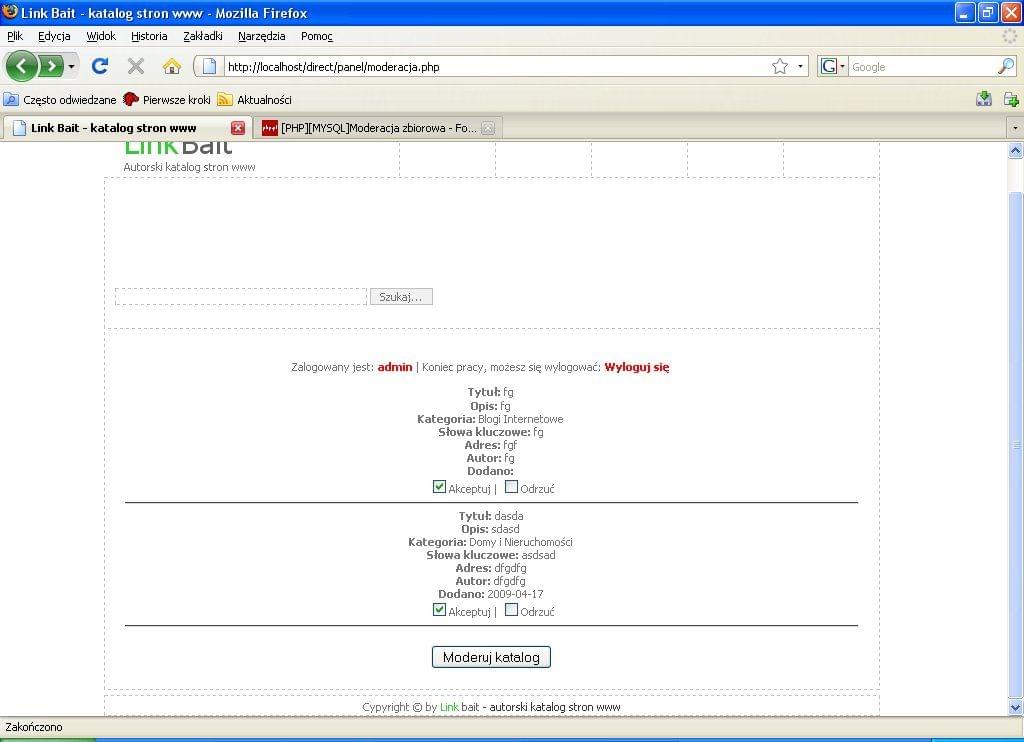The image size is (1024, 742).
Task: Click the page icon in the address bar
Action: 209,66
